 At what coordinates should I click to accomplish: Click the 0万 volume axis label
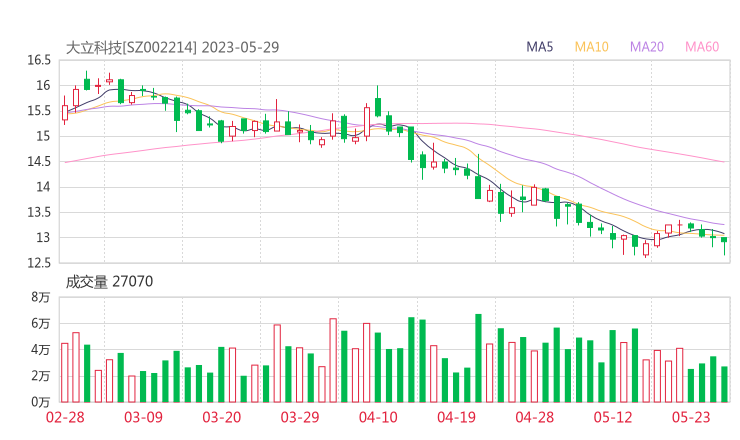coord(41,402)
